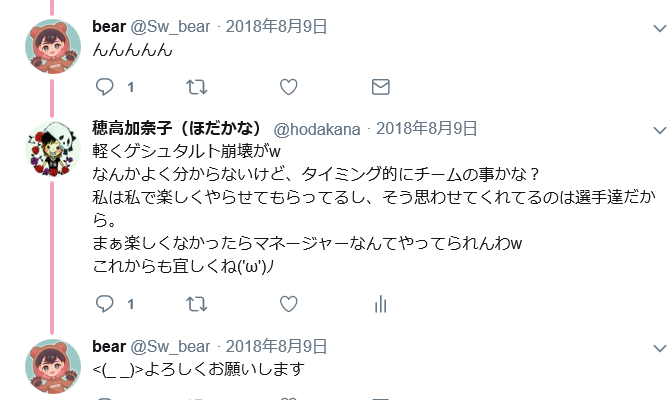Like bear's んんんんん tweet
Screen dimensions: 667x400
(288, 87)
